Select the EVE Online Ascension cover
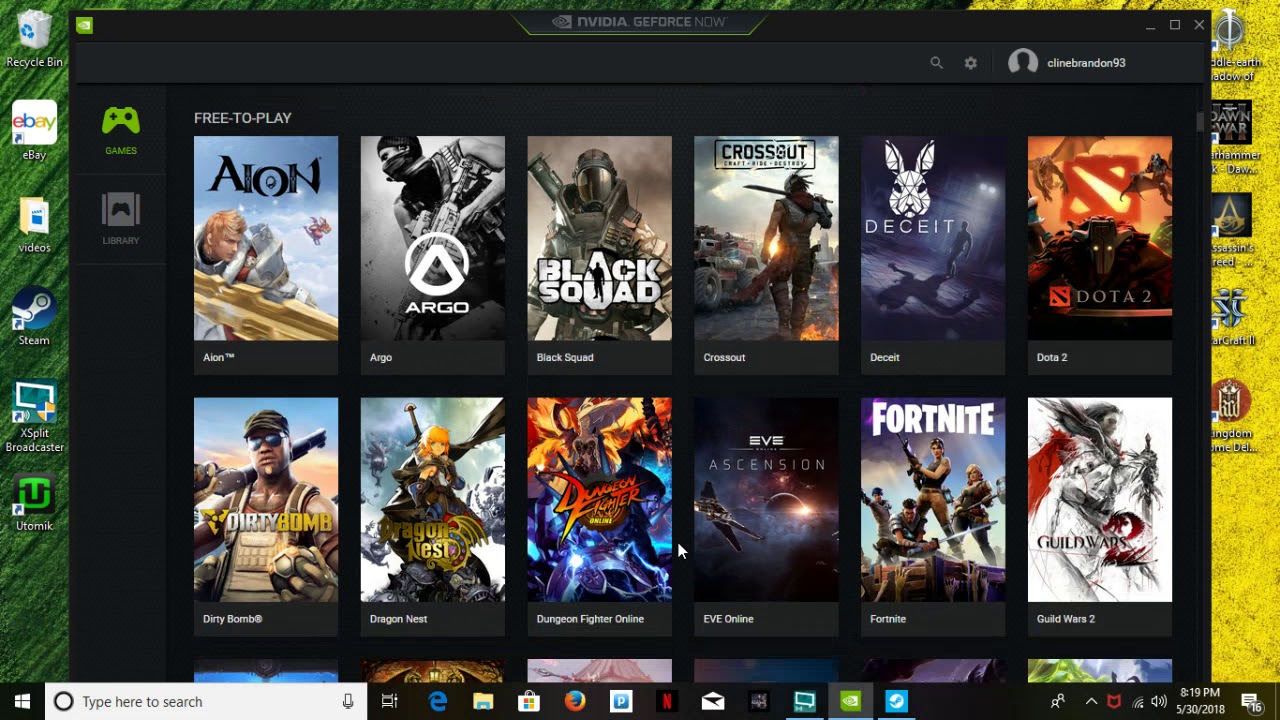The height and width of the screenshot is (720, 1280). tap(766, 500)
